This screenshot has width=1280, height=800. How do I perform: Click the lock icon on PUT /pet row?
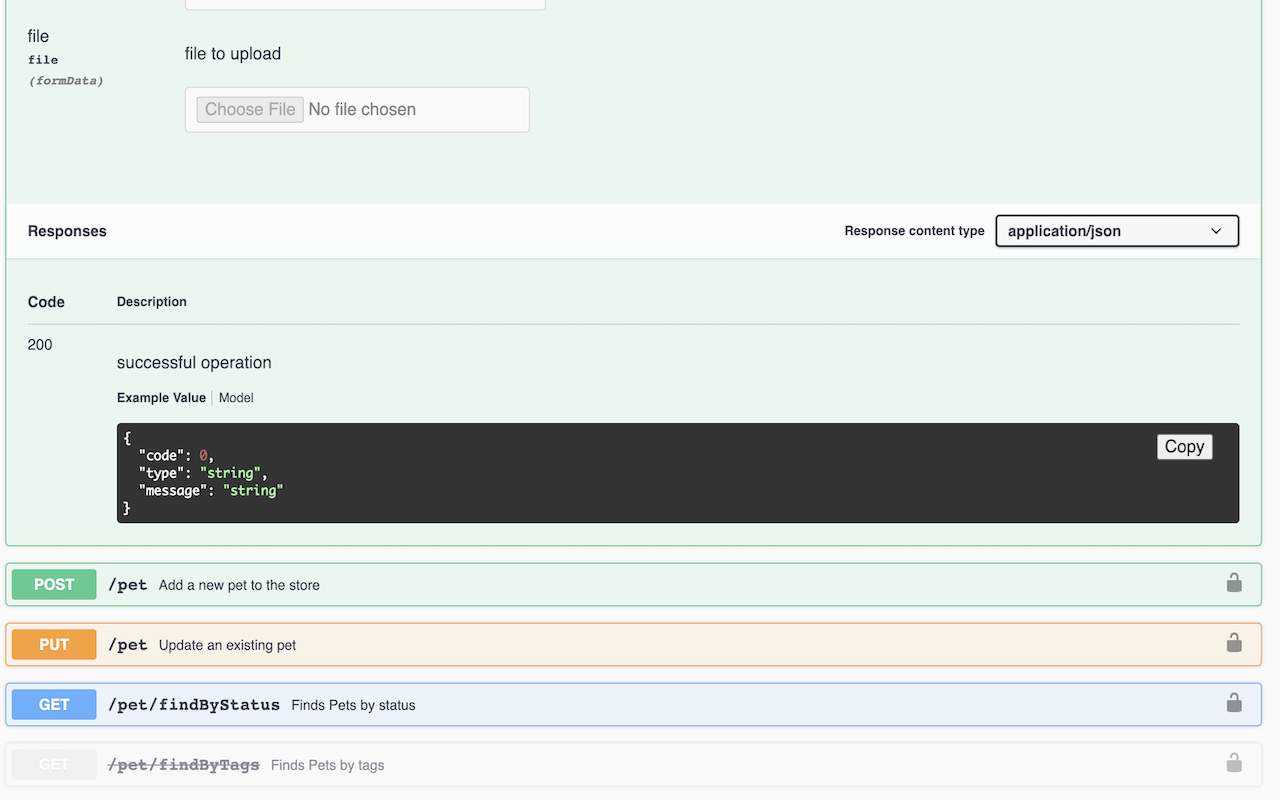coord(1234,643)
